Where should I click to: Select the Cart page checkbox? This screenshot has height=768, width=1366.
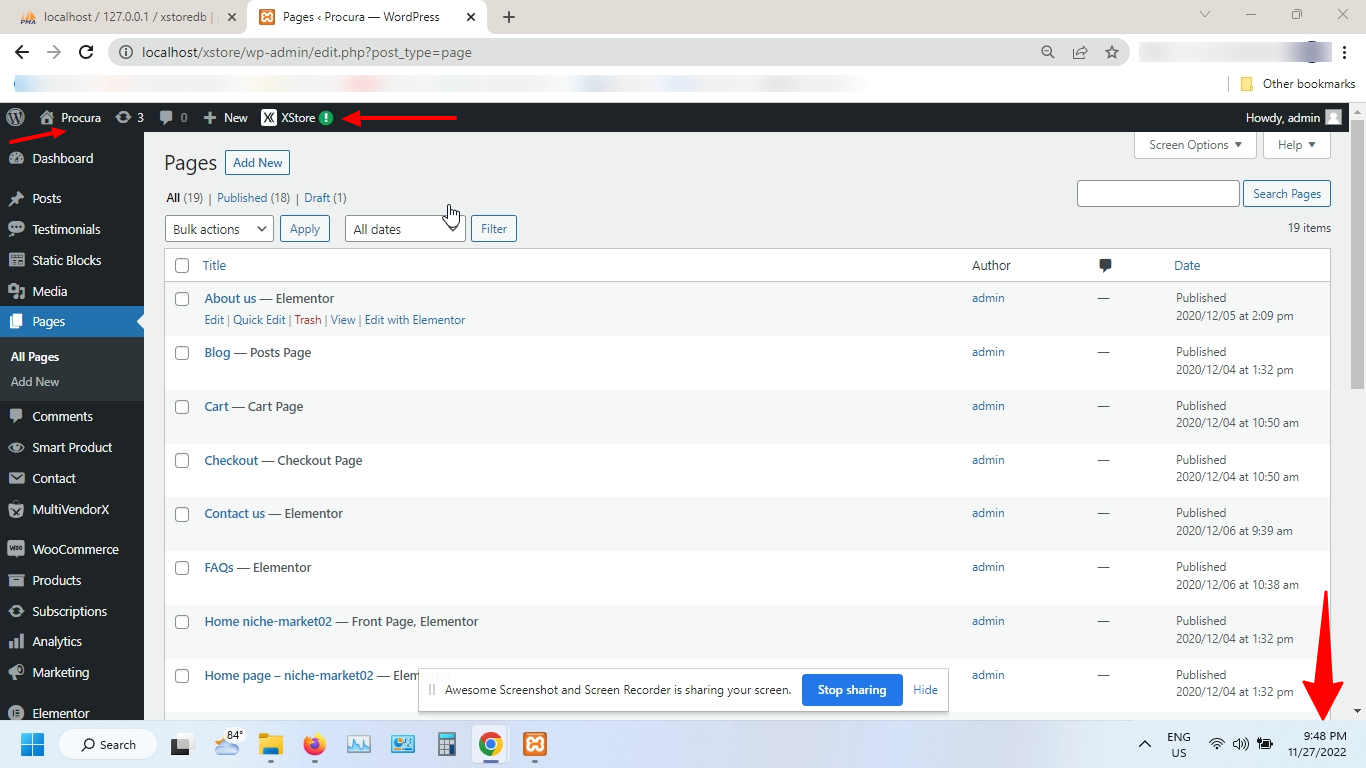[181, 406]
